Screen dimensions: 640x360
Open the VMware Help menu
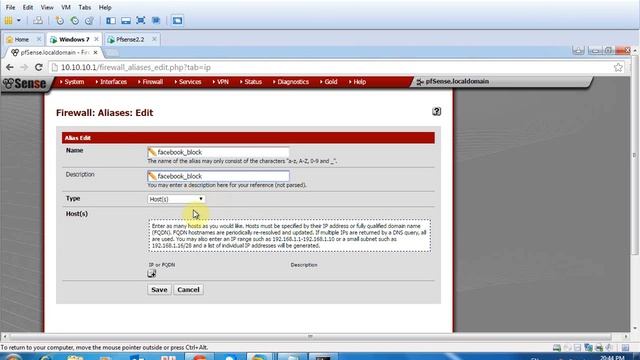click(105, 7)
